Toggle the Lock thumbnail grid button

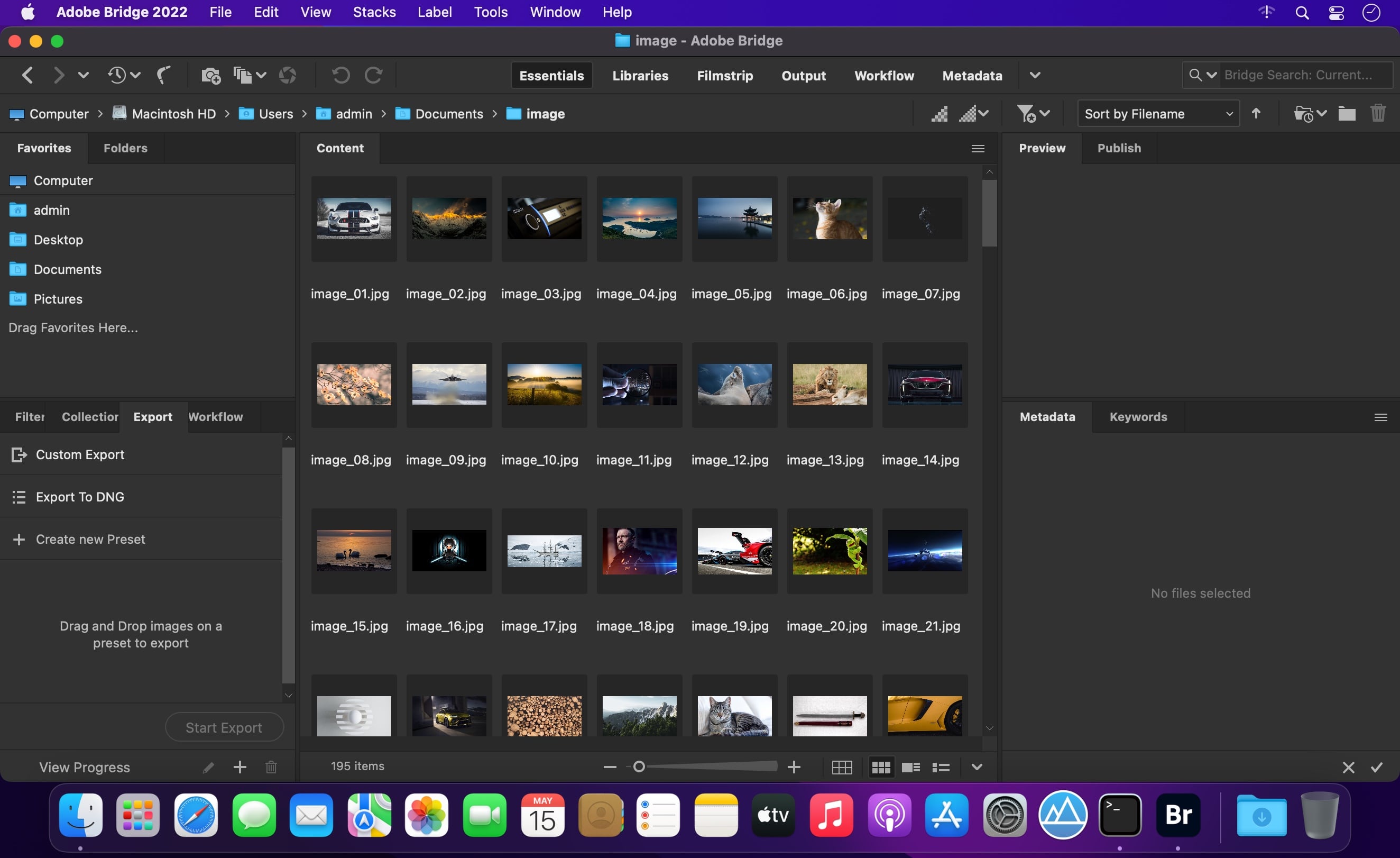[x=842, y=767]
